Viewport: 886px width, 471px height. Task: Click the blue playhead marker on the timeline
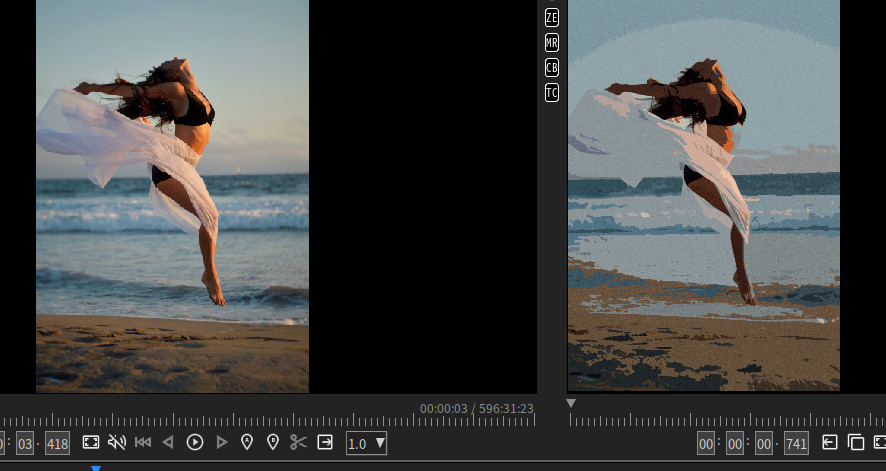(x=96, y=467)
